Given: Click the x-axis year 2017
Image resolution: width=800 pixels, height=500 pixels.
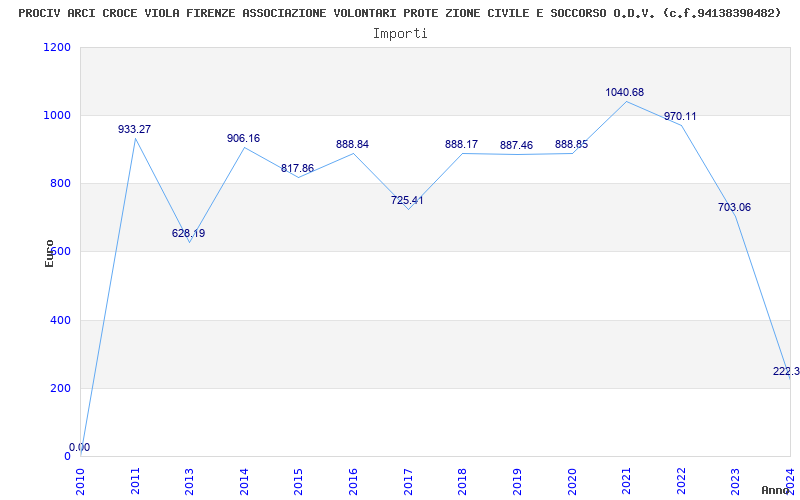Looking at the screenshot, I should point(408,482).
